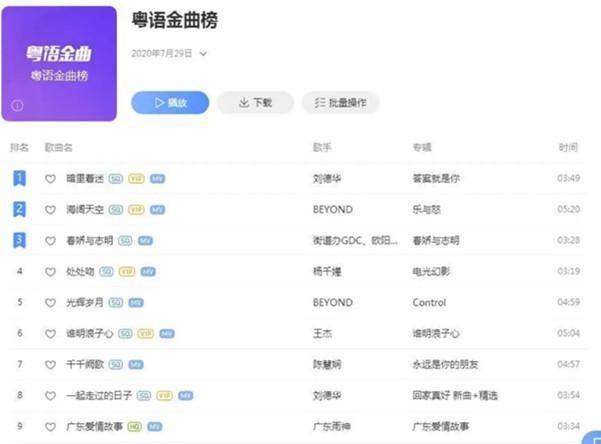
Task: Open album 电光幻影
Action: click(x=431, y=272)
